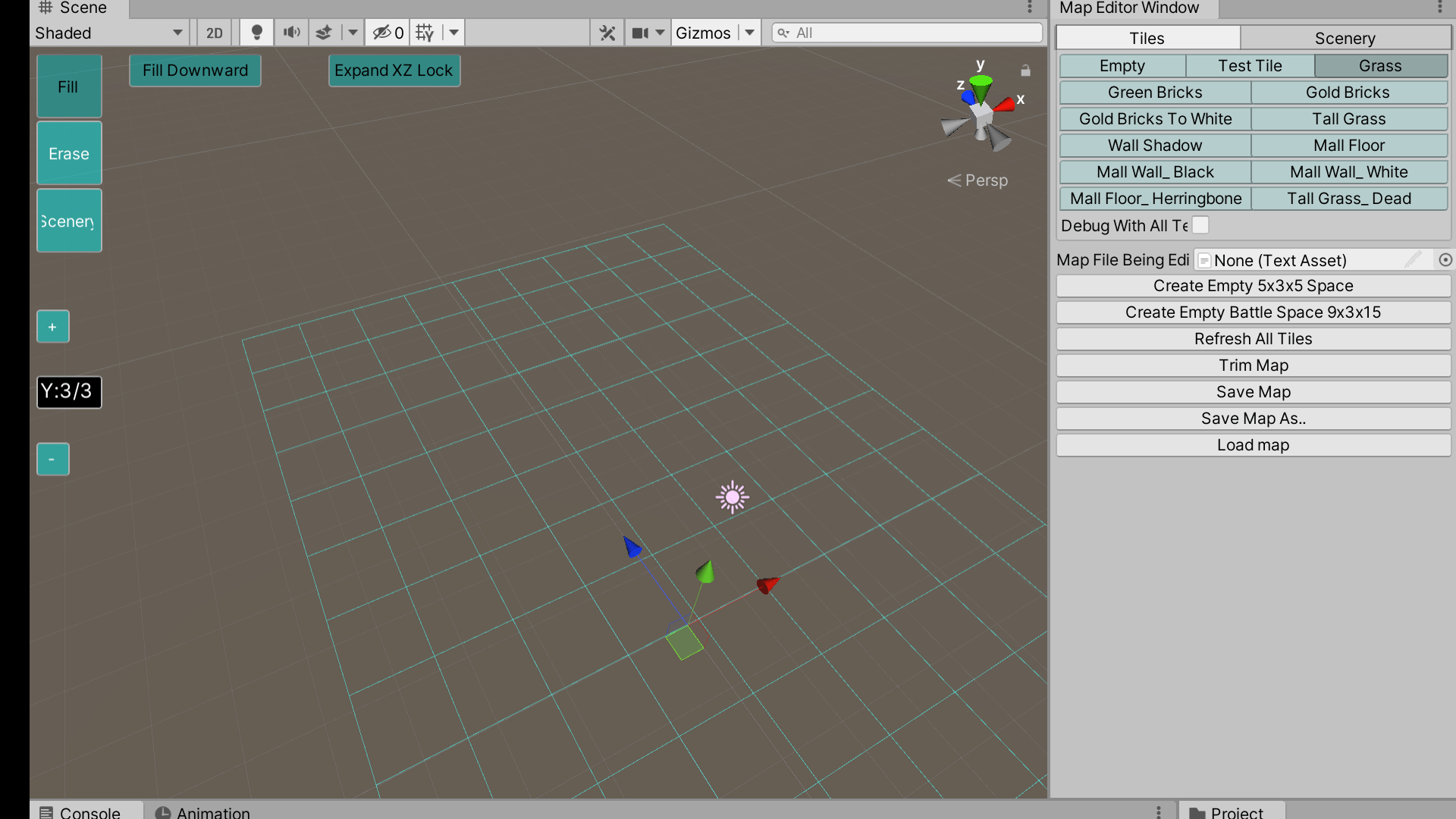Toggle scene effects layers icon
Viewport: 1456px width, 819px height.
324,33
